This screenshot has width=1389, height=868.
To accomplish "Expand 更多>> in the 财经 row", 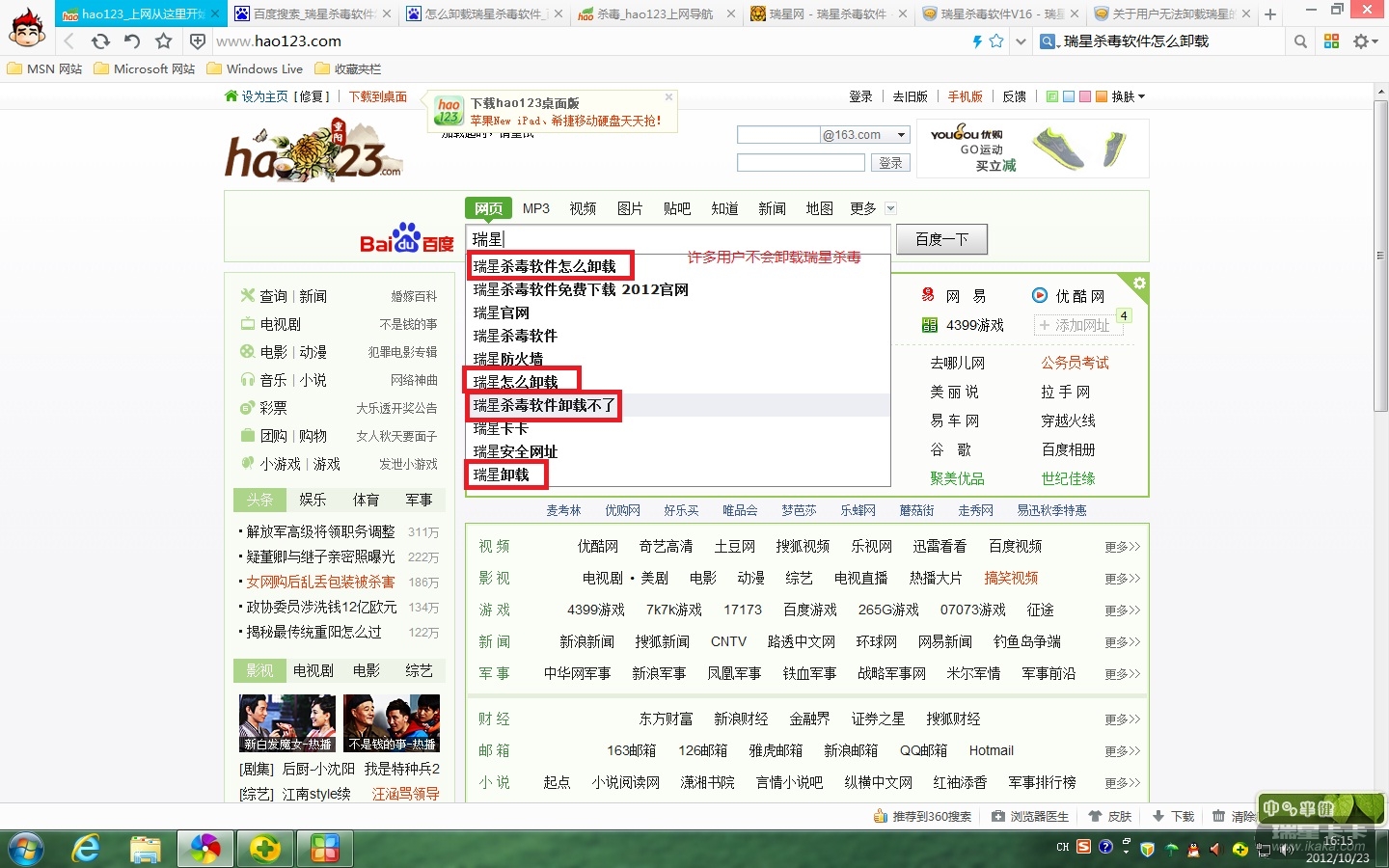I will (x=1123, y=719).
